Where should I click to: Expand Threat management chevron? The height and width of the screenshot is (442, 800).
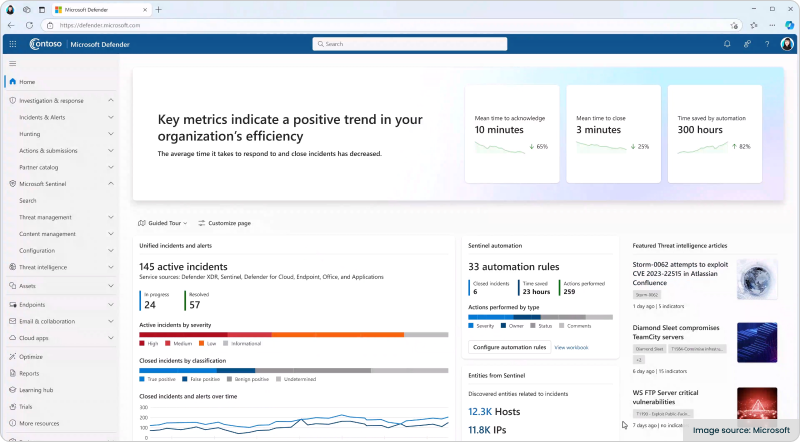(111, 217)
